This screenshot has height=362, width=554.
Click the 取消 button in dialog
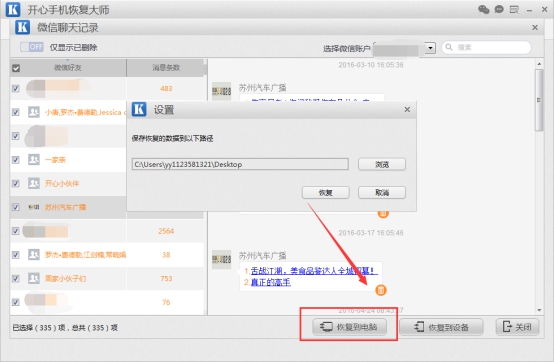tap(382, 192)
